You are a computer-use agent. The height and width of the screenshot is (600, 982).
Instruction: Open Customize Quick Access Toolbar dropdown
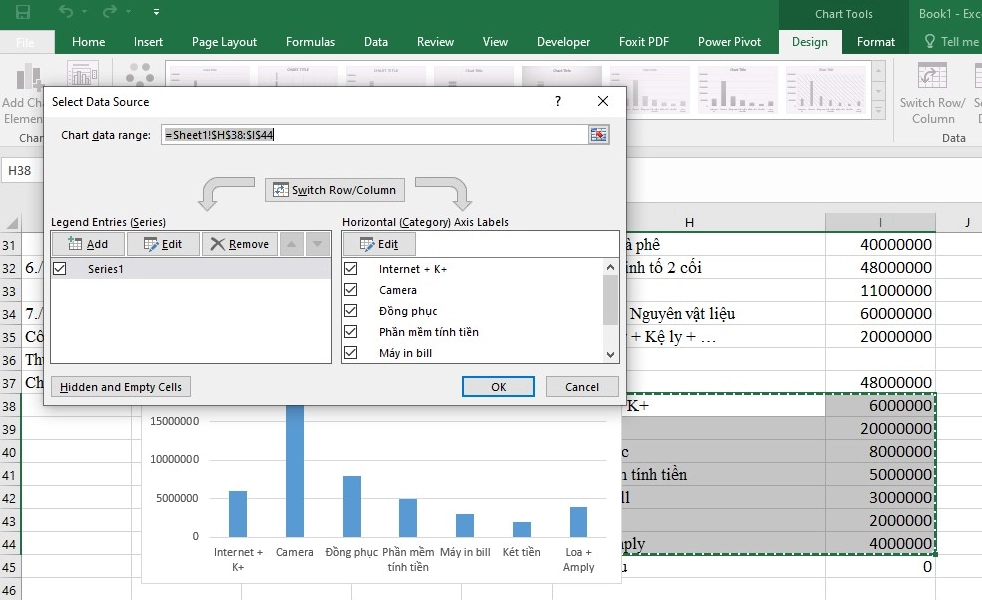click(156, 12)
